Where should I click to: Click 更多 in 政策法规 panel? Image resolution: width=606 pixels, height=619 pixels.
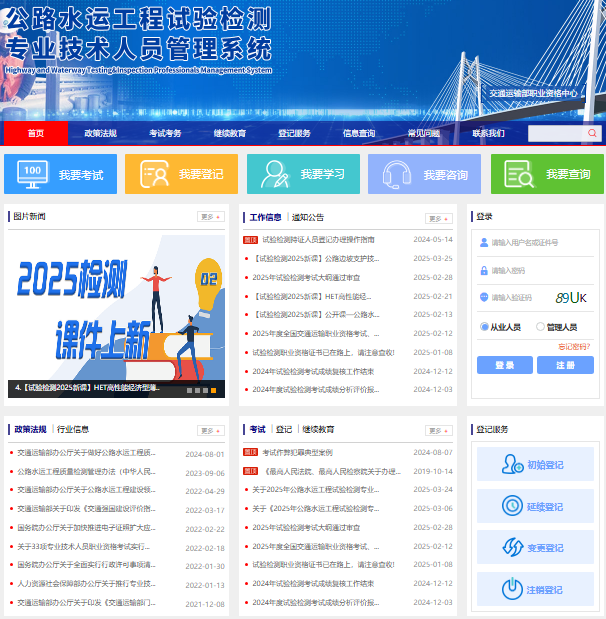[x=211, y=430]
